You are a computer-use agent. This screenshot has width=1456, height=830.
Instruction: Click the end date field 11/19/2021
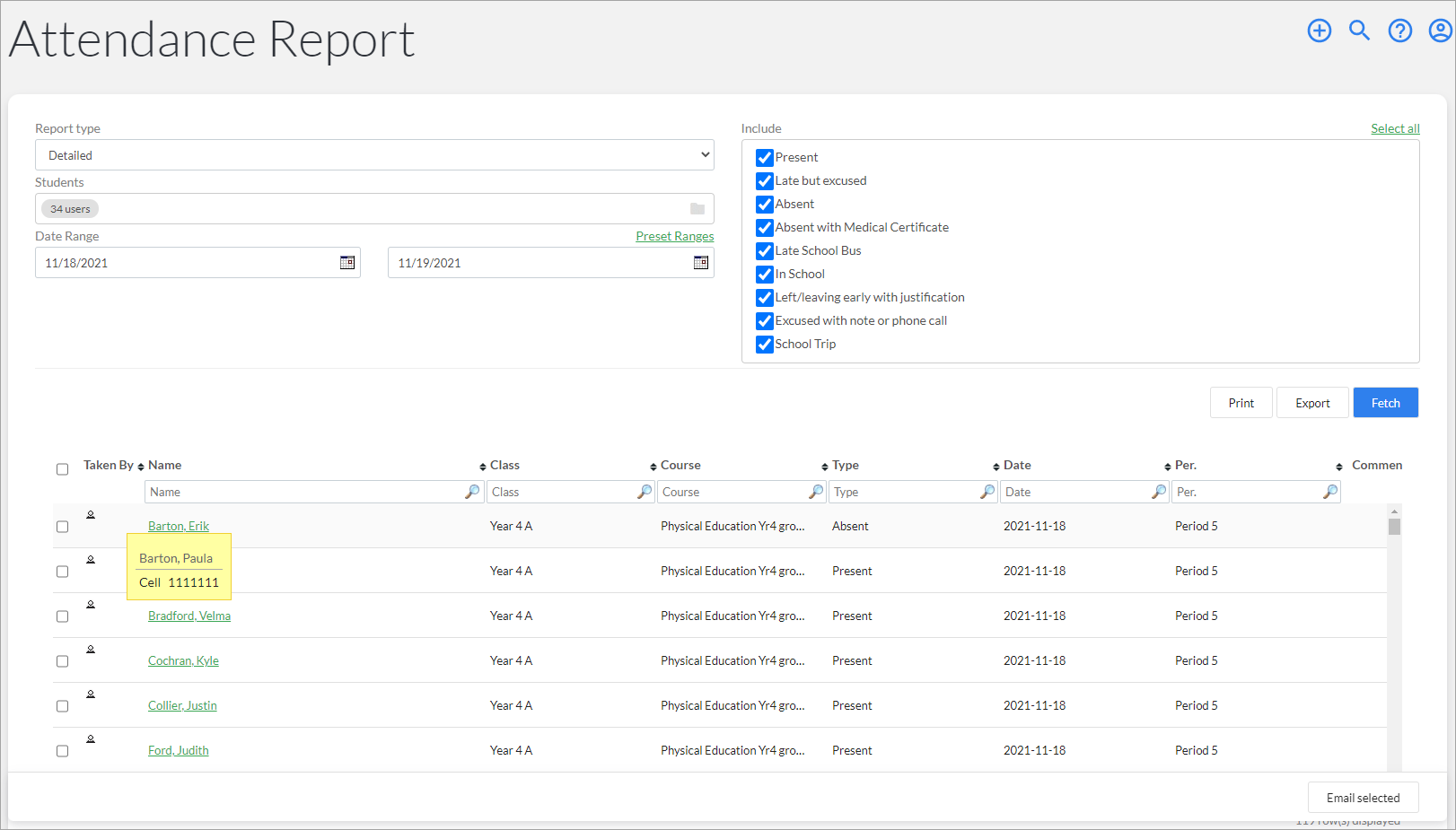pyautogui.click(x=551, y=263)
